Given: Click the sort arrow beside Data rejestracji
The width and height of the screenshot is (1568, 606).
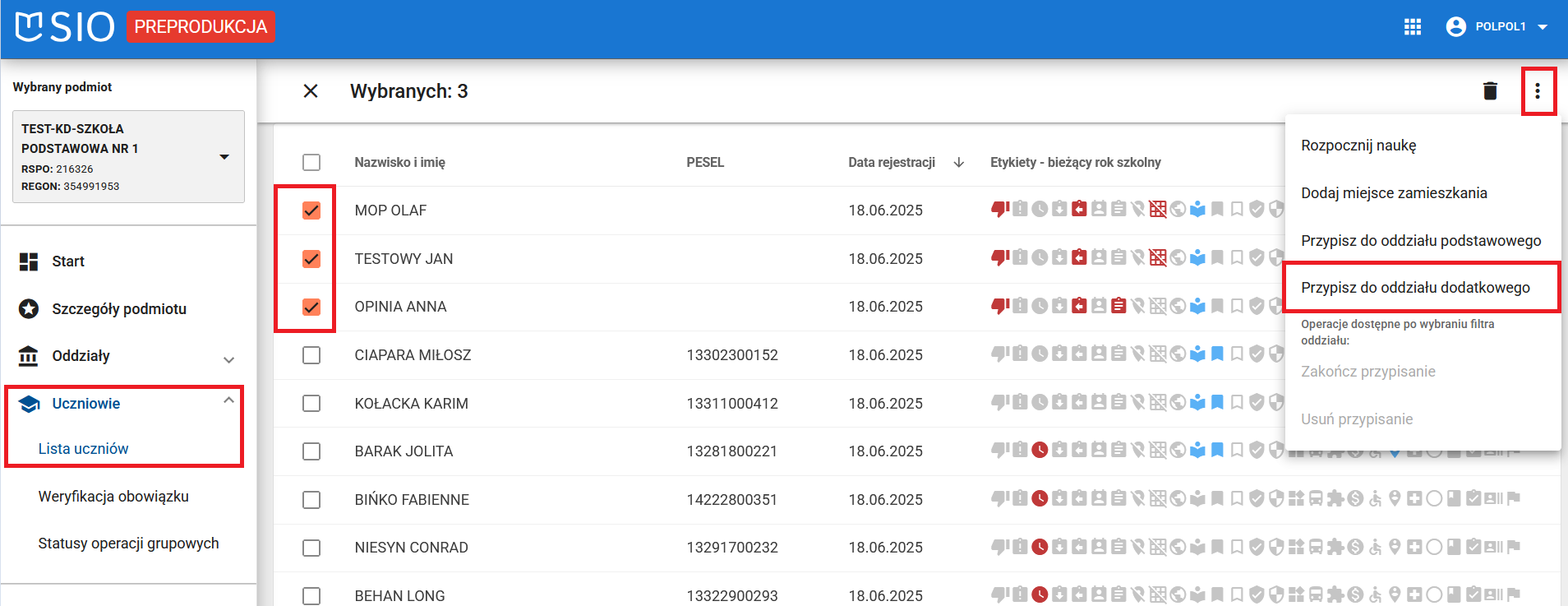Looking at the screenshot, I should (x=958, y=163).
